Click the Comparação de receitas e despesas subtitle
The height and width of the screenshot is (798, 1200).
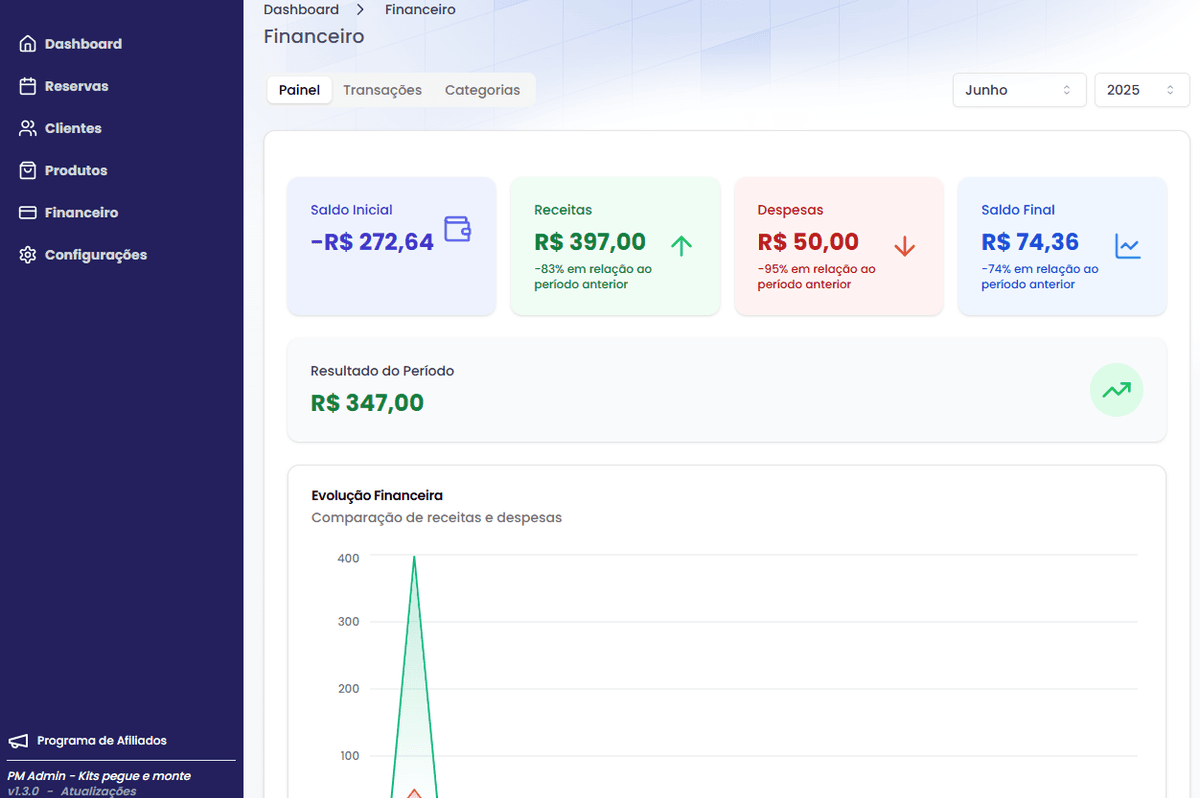coord(436,518)
